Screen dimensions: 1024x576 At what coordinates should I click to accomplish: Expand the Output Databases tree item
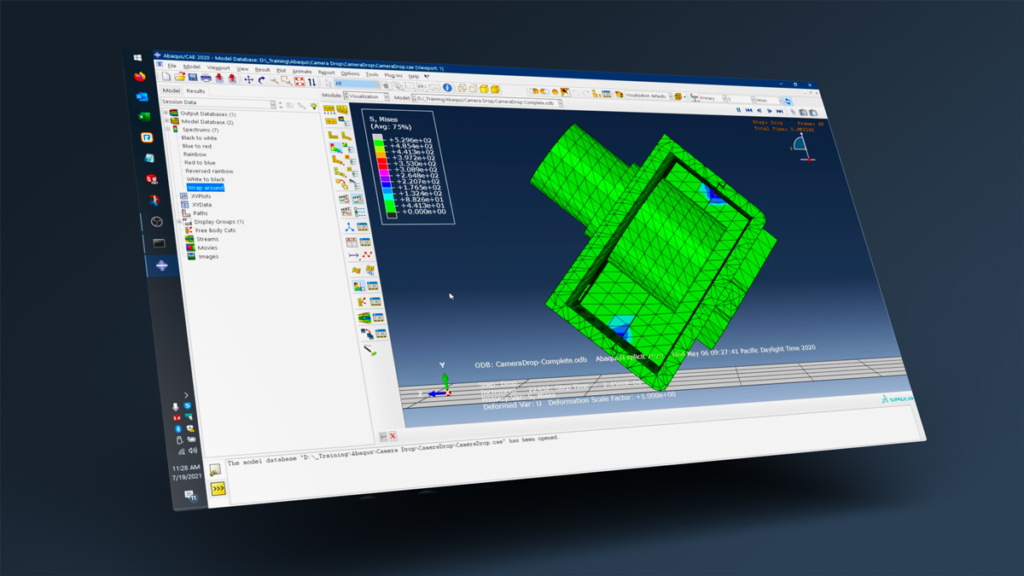point(166,114)
